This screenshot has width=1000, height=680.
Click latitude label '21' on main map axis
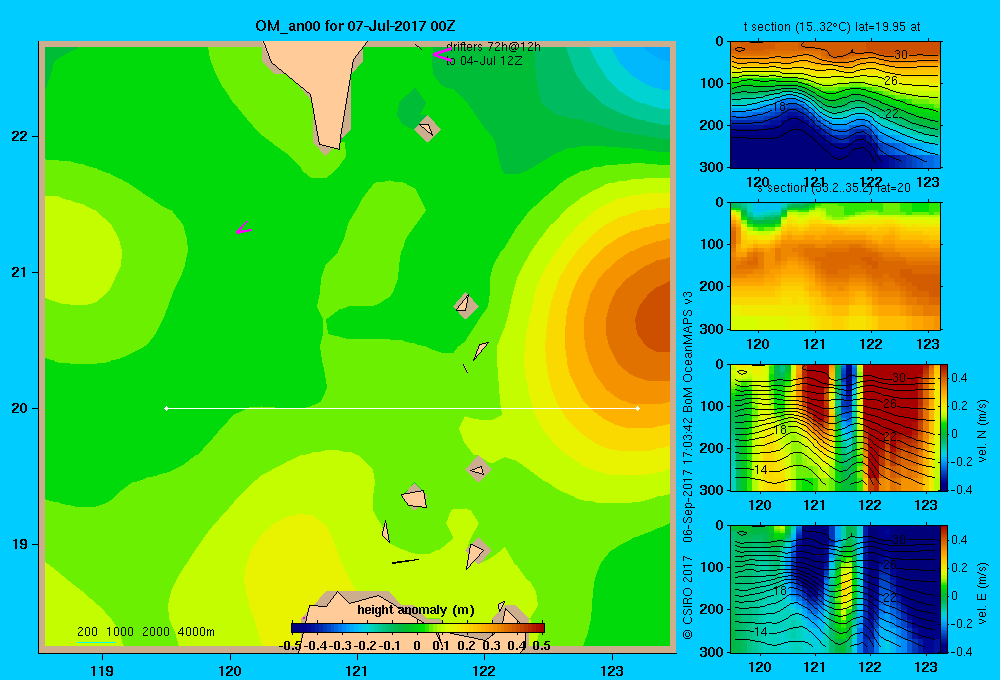pos(20,272)
